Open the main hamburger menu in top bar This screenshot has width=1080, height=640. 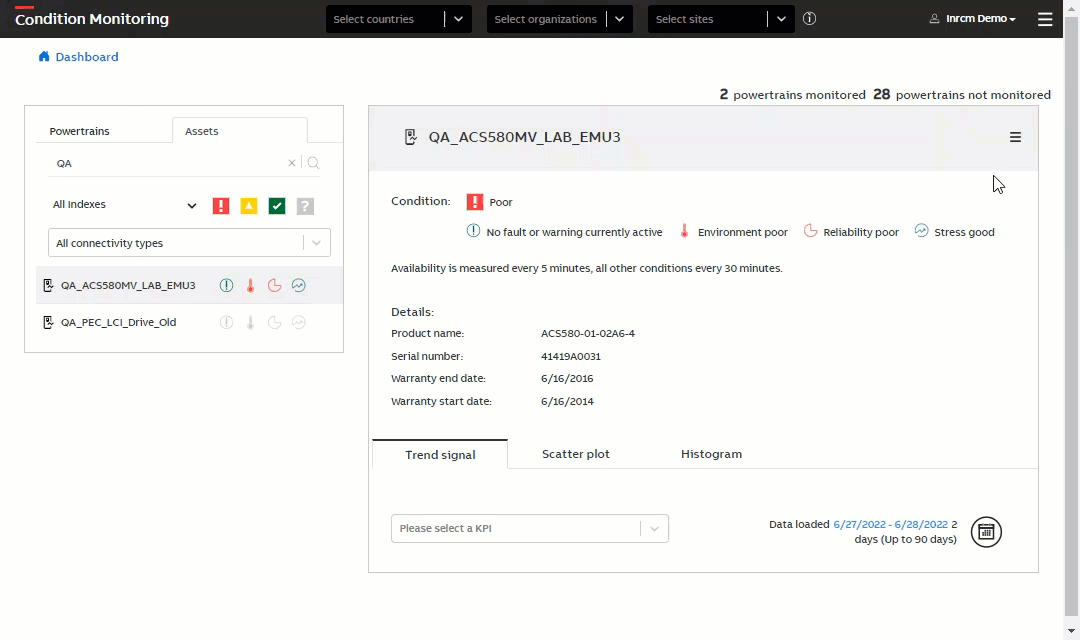(x=1045, y=19)
